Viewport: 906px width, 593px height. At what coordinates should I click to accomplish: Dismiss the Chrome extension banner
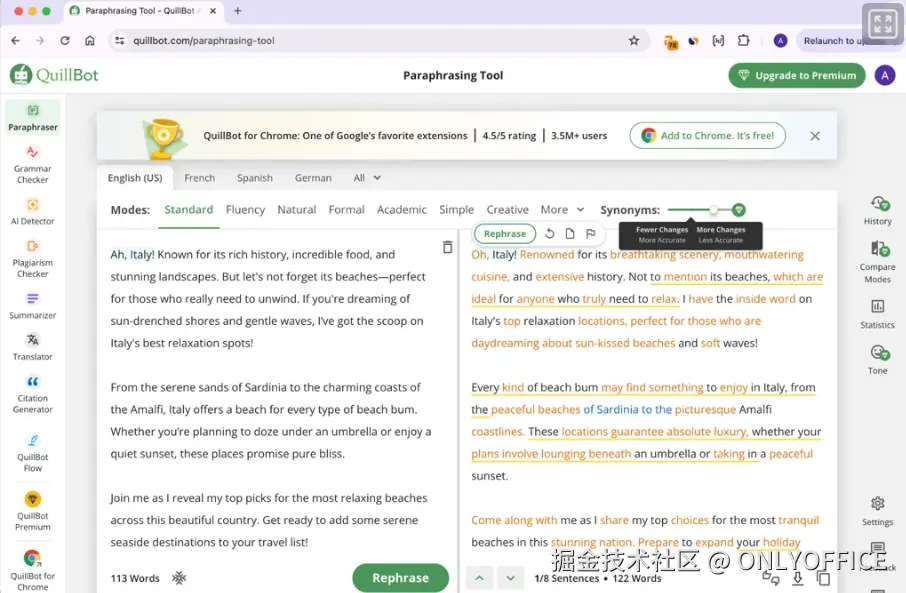tap(815, 136)
